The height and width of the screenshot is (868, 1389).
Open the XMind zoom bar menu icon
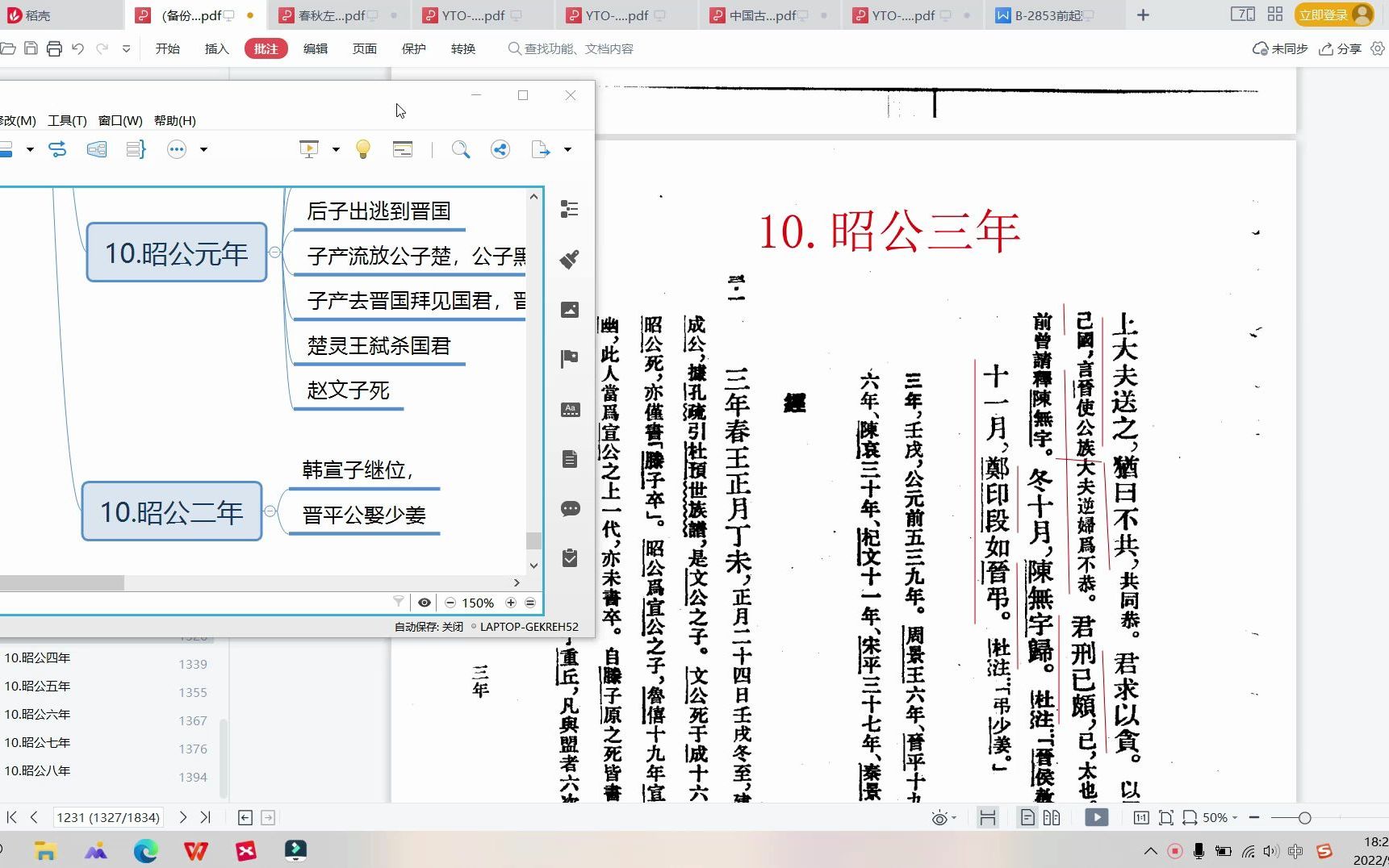(x=530, y=603)
